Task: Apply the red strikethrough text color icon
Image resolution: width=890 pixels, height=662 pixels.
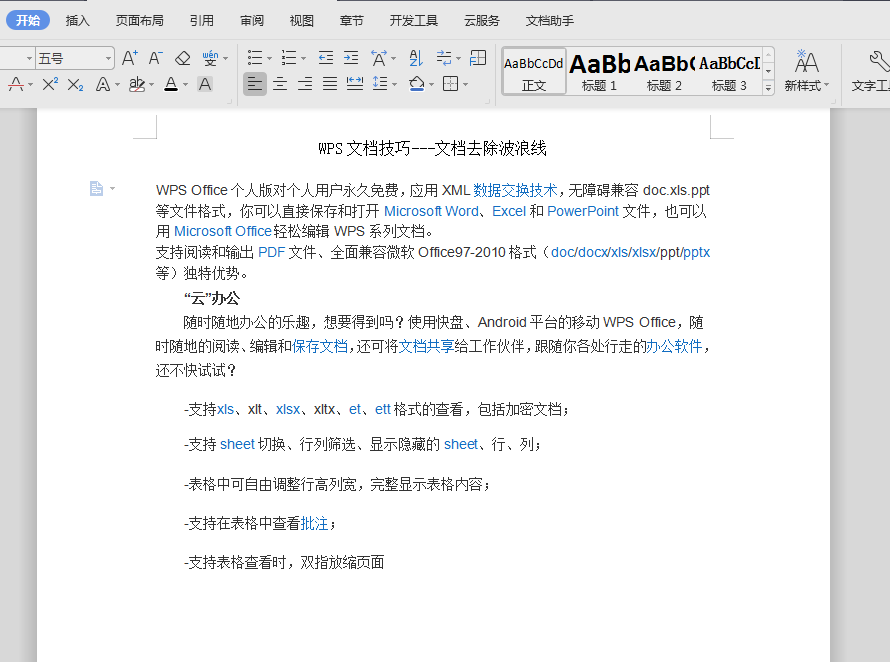Action: 16,85
